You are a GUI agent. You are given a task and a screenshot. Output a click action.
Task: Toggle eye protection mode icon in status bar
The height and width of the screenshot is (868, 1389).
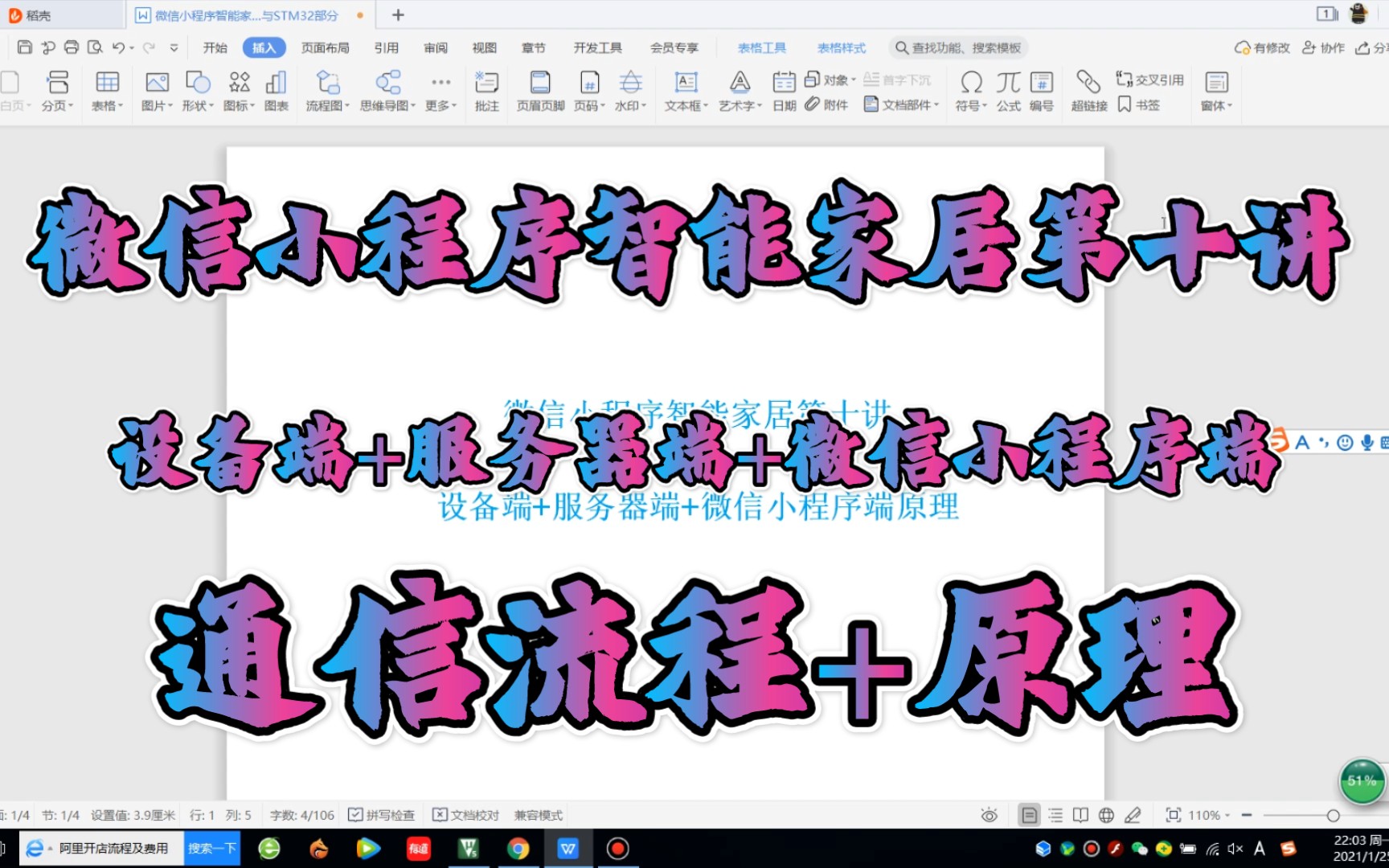[990, 815]
